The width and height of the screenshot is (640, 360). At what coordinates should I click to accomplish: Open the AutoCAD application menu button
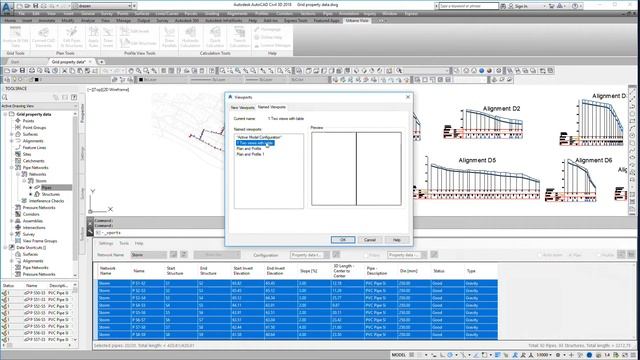point(7,8)
